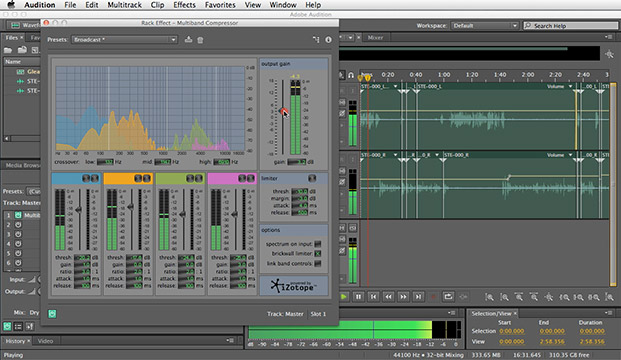621x360 pixels.
Task: Click Zoom Out Full icon
Action: [x=549, y=297]
